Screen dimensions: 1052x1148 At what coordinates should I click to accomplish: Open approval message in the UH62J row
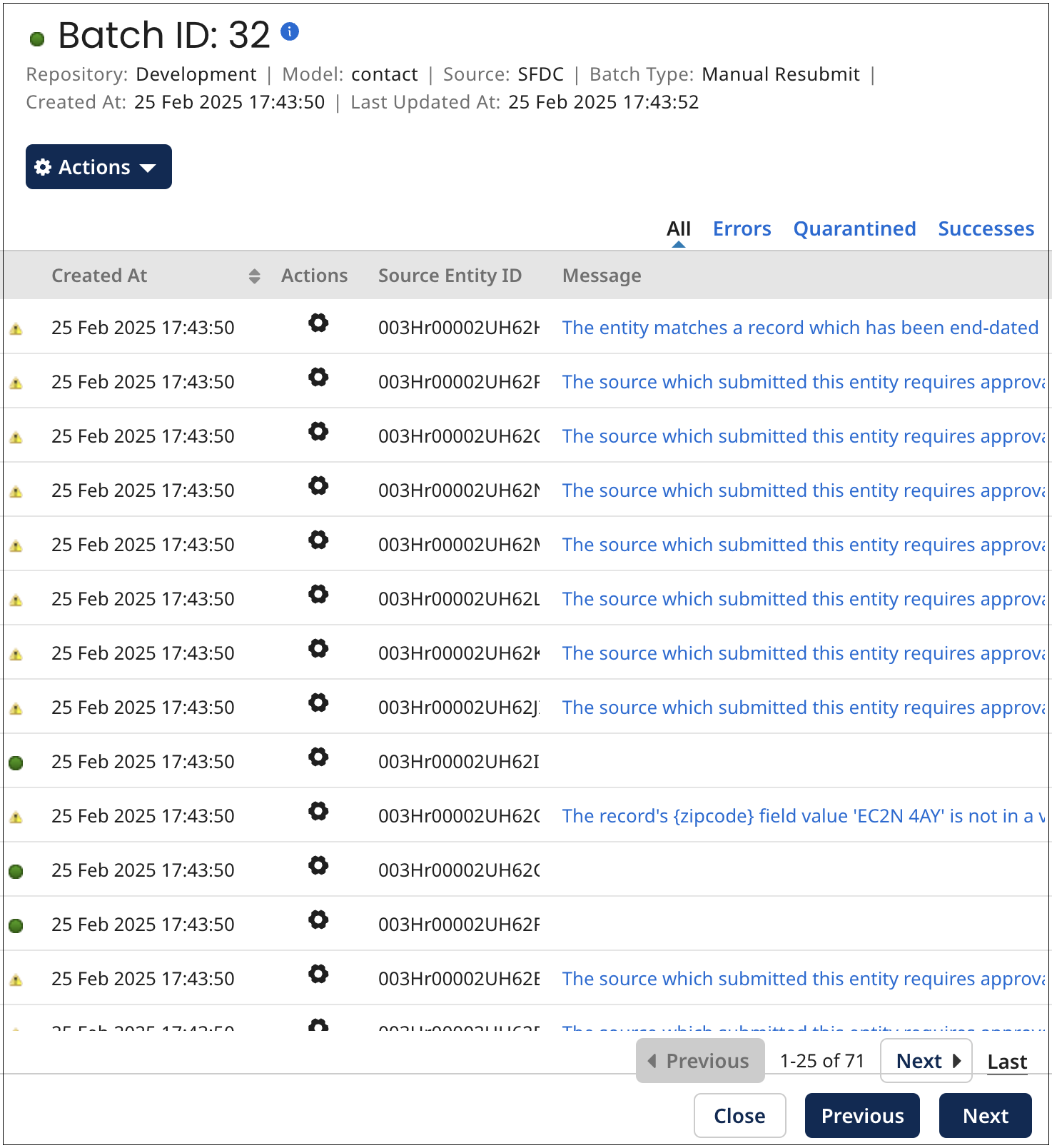[x=804, y=708]
